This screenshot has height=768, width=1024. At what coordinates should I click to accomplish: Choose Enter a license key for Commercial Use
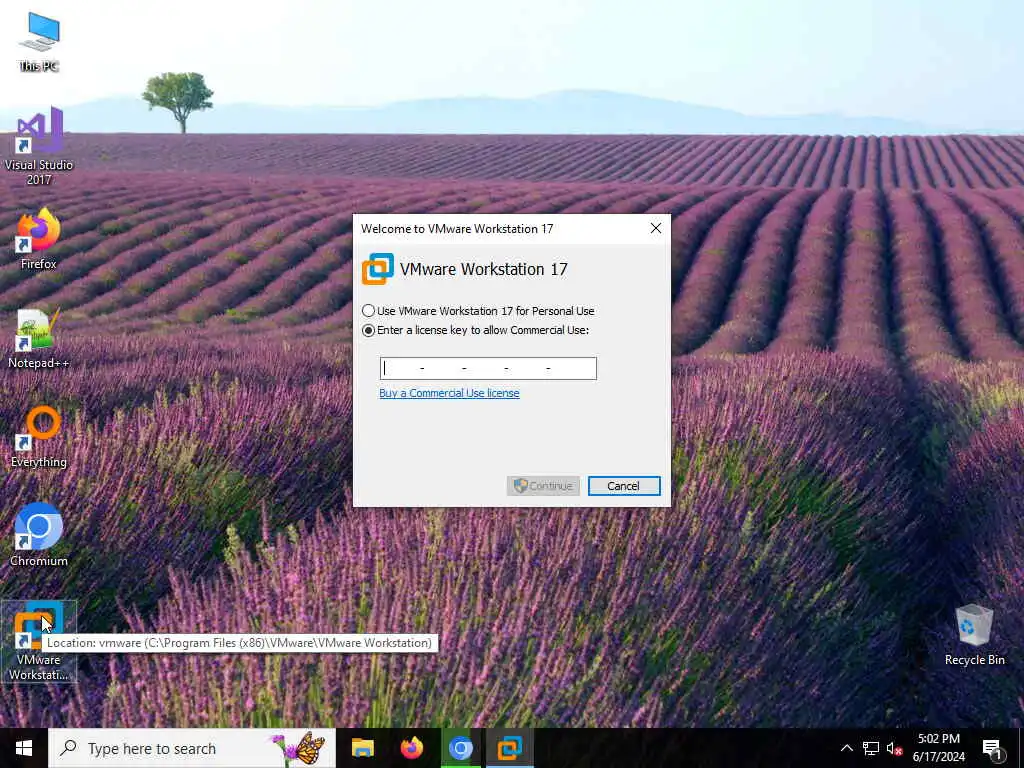coord(475,330)
